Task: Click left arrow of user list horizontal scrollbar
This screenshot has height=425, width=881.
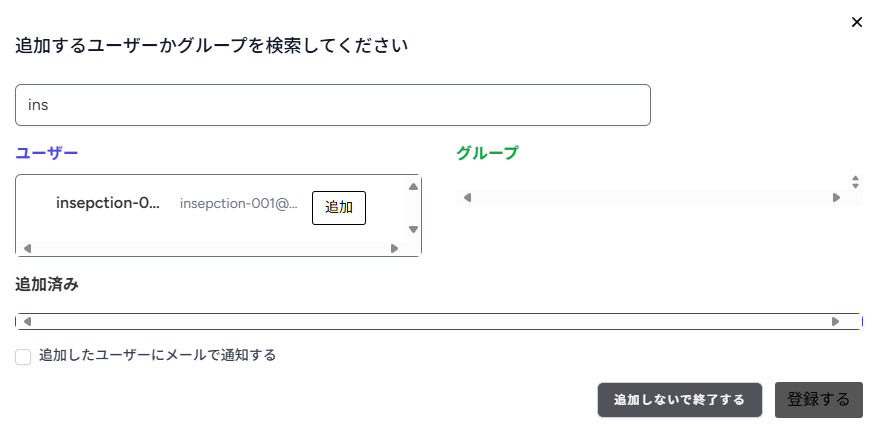Action: coord(27,248)
